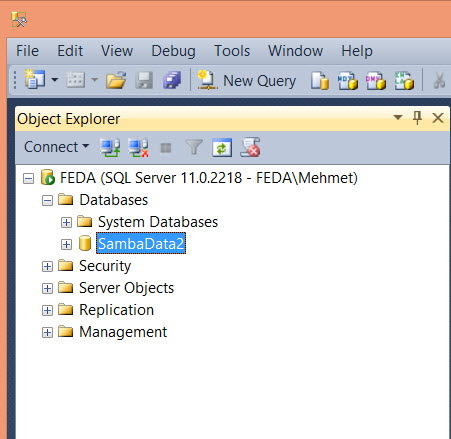
Task: Select the SambaData2 database
Action: pos(141,244)
